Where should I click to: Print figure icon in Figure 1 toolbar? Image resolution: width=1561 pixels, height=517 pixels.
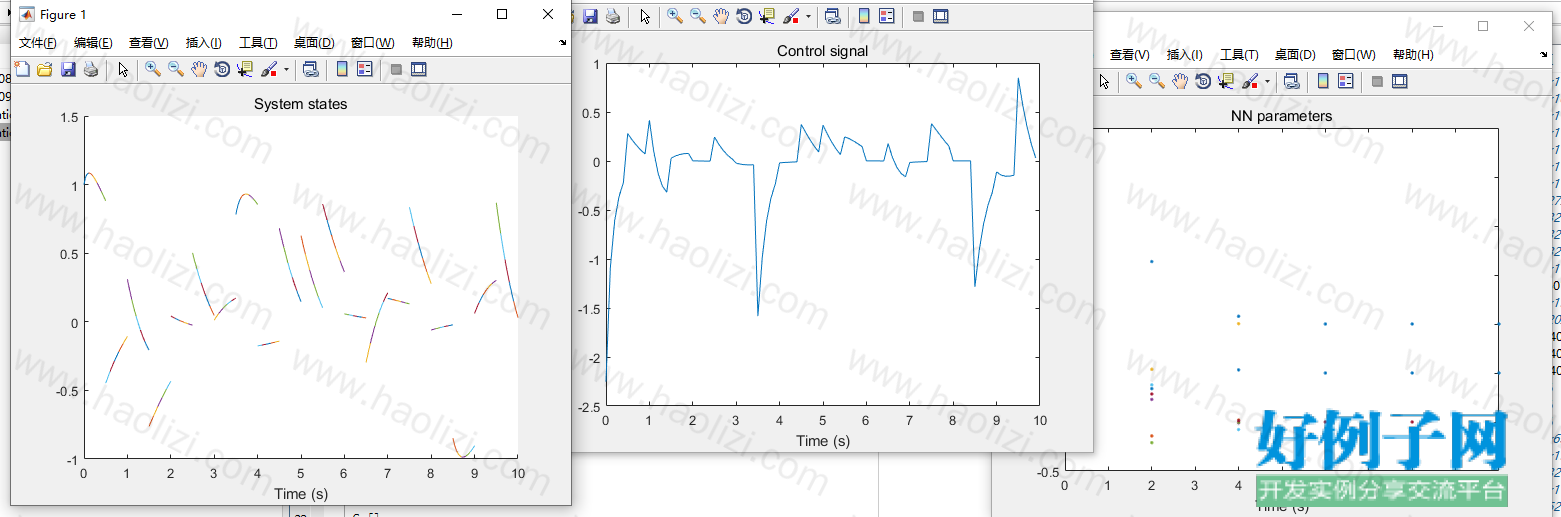click(x=91, y=69)
